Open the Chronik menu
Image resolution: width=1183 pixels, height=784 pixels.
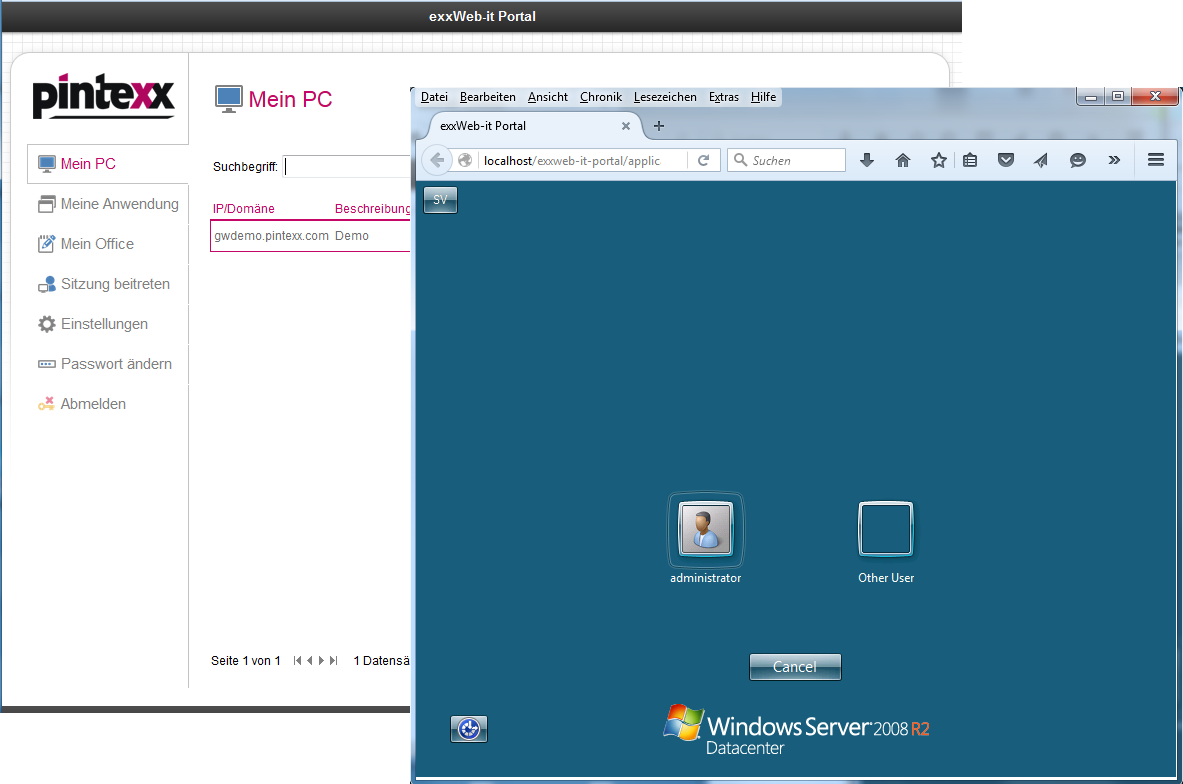[x=601, y=97]
